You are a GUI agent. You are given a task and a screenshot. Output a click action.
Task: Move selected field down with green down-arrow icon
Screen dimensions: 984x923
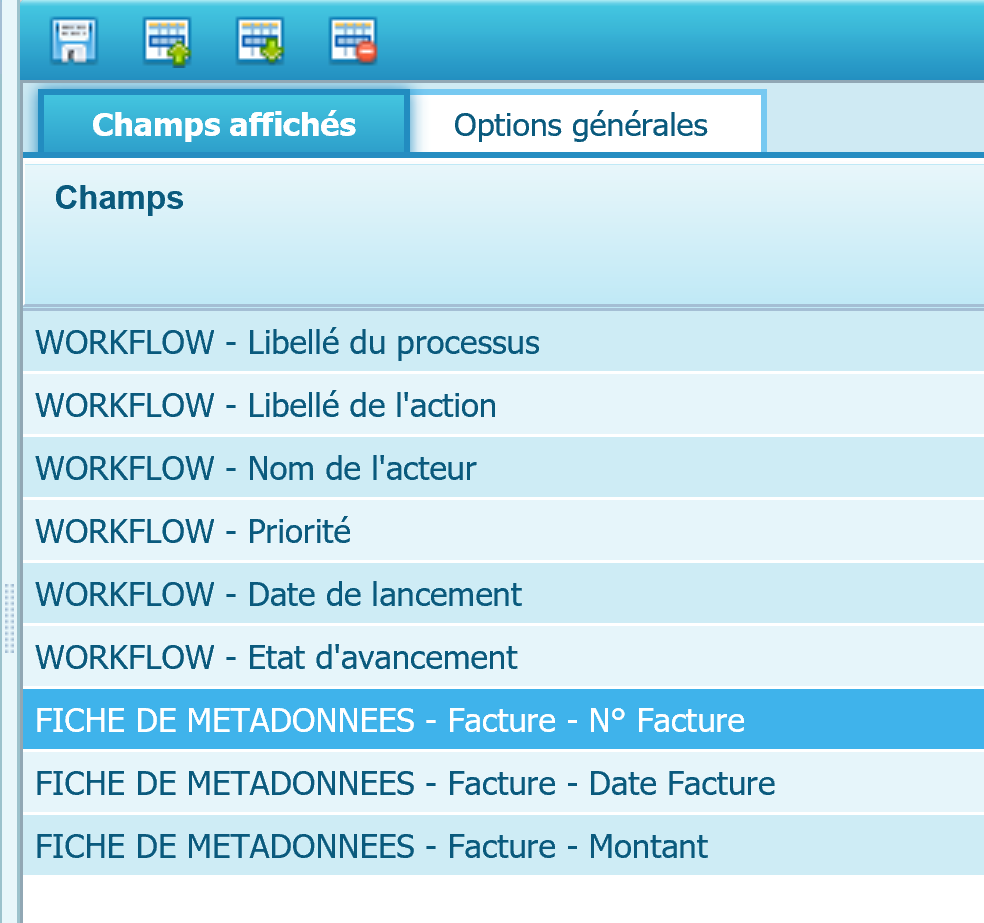(x=260, y=41)
